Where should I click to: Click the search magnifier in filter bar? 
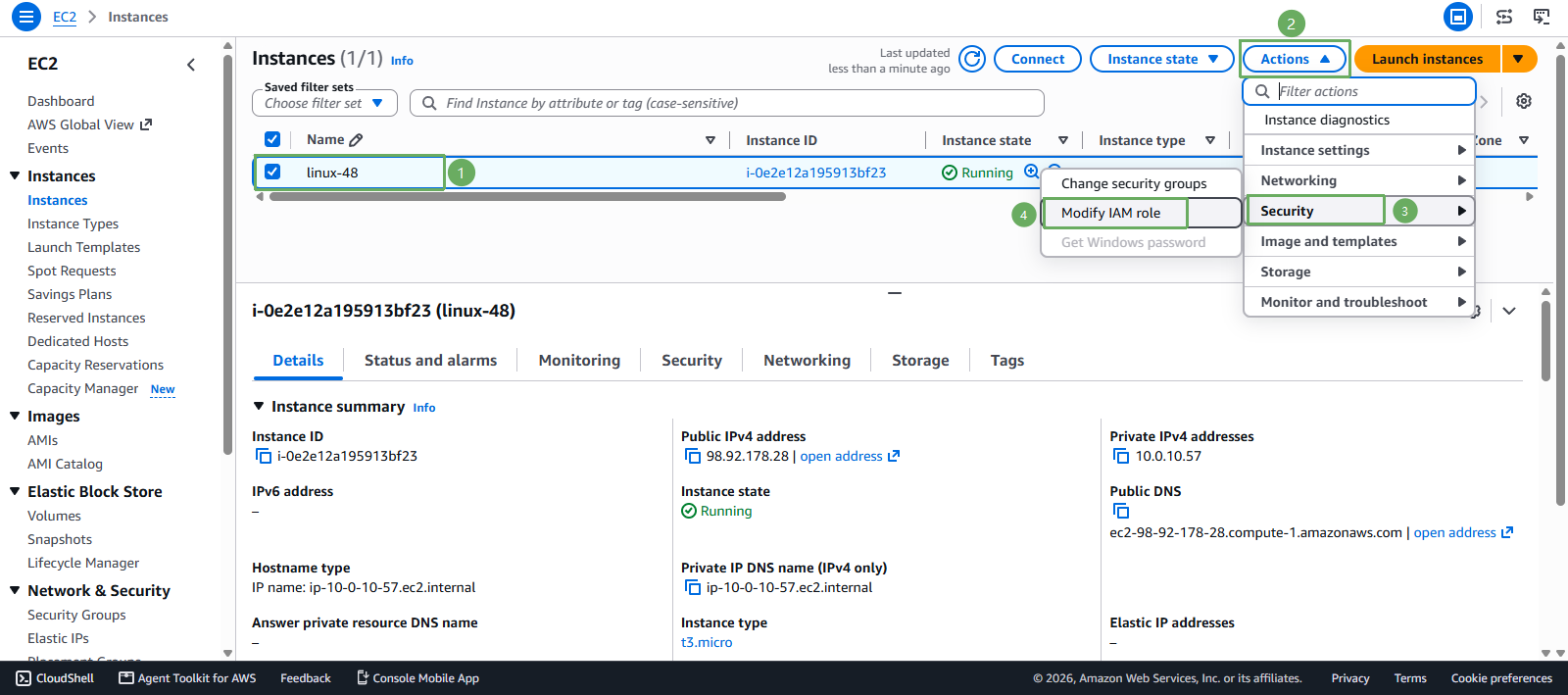tap(429, 103)
